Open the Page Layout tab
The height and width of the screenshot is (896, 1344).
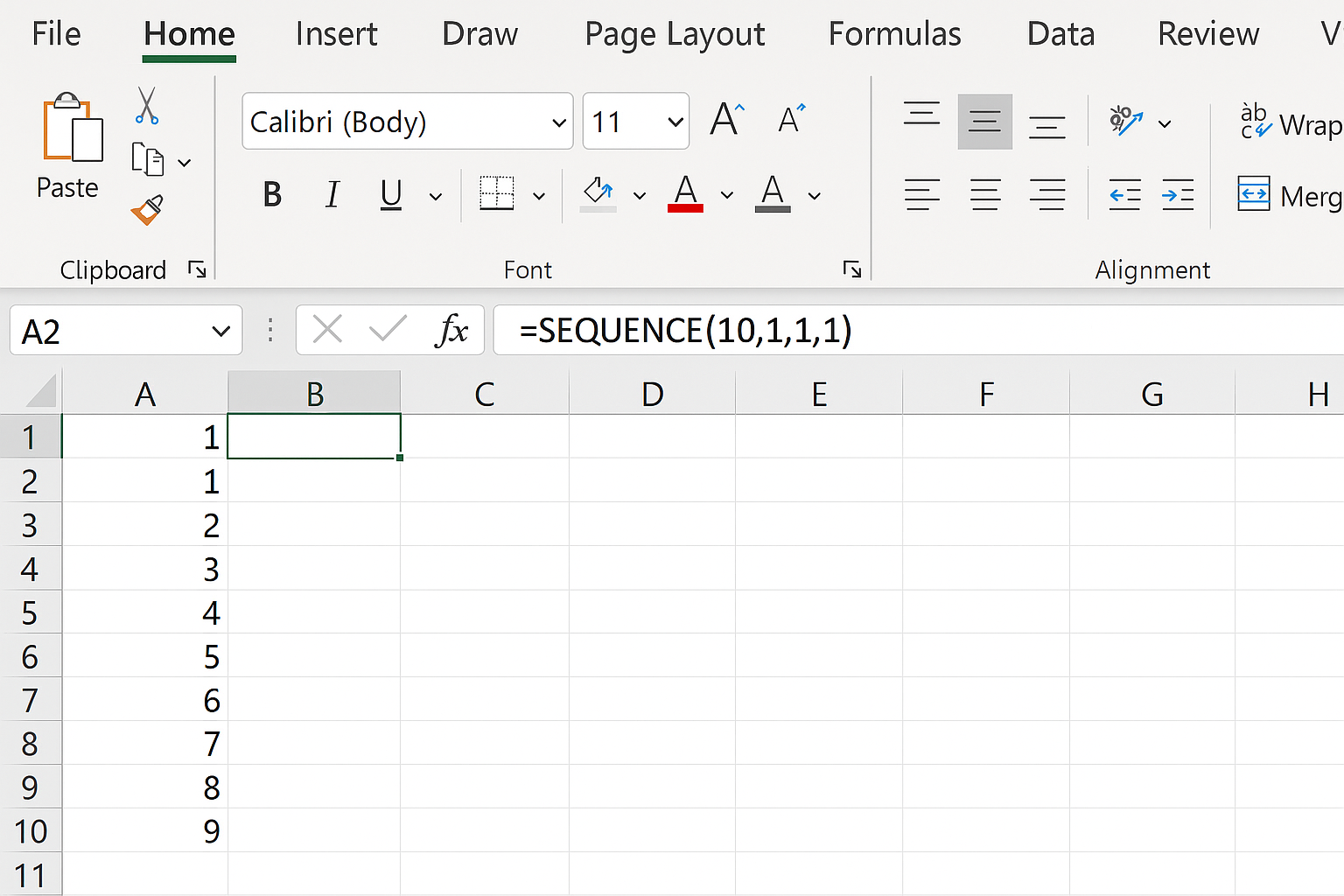pos(675,35)
